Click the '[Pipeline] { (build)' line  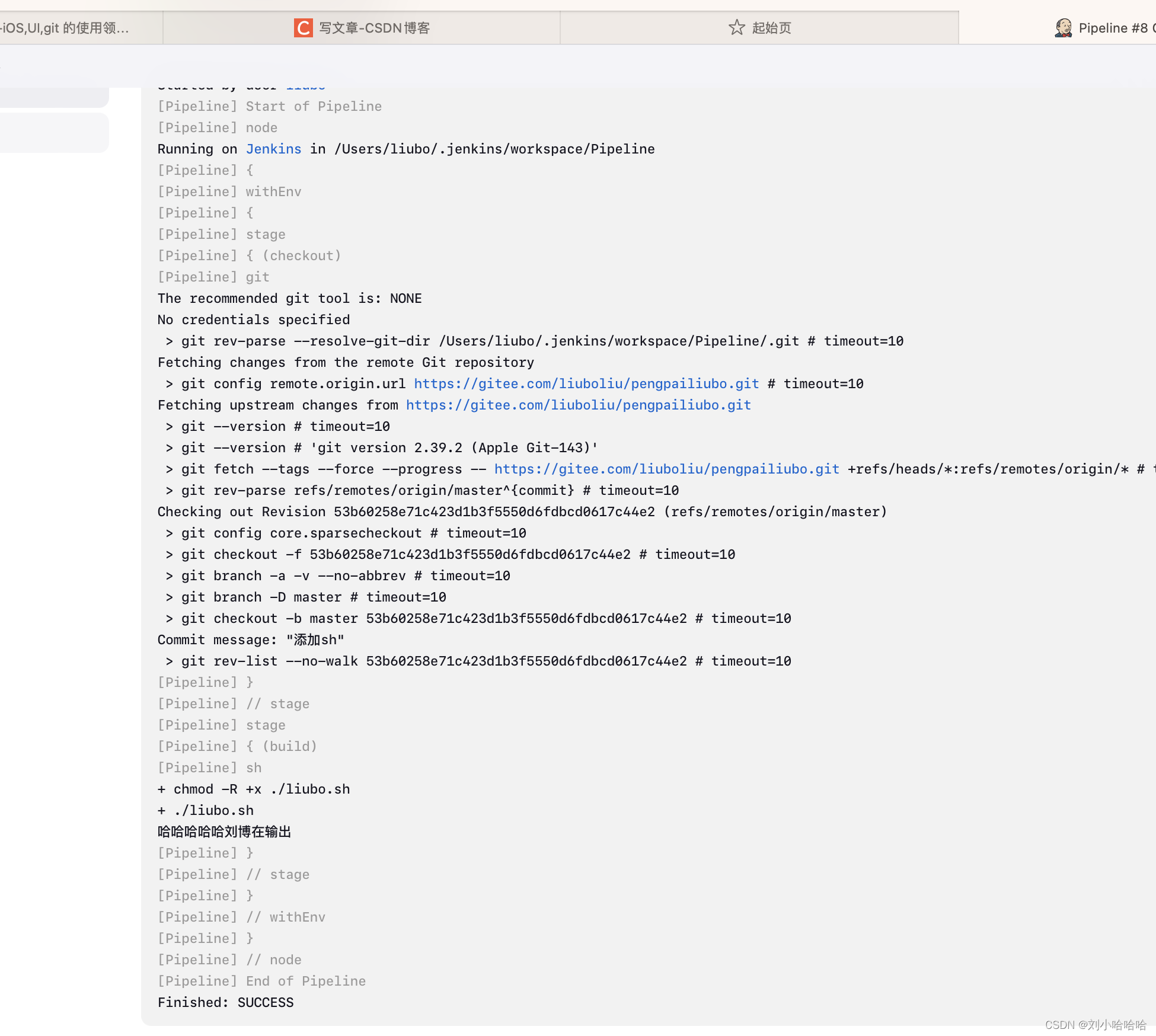[x=237, y=747]
